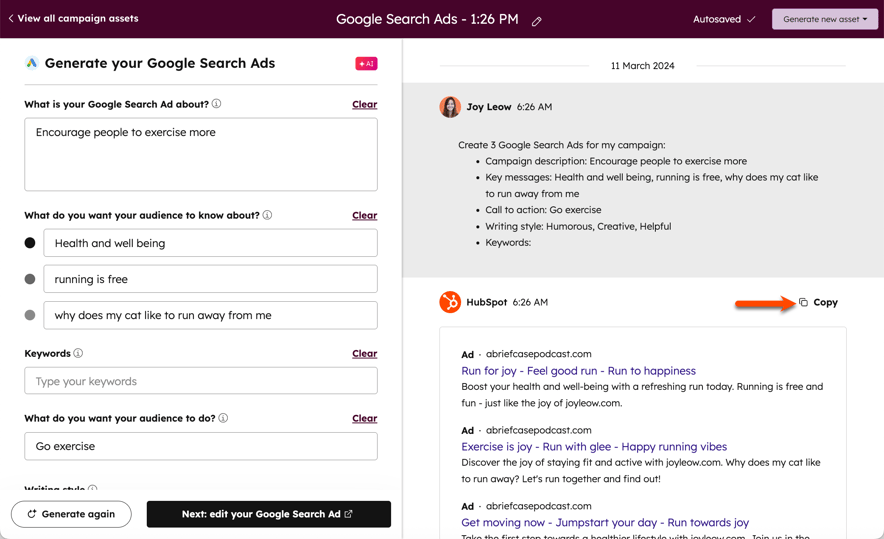
Task: Click info icon beside the audience do question
Action: click(223, 418)
